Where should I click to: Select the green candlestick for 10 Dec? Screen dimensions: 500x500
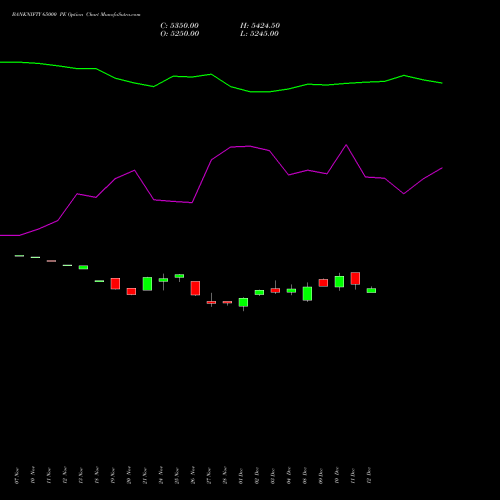point(339,282)
